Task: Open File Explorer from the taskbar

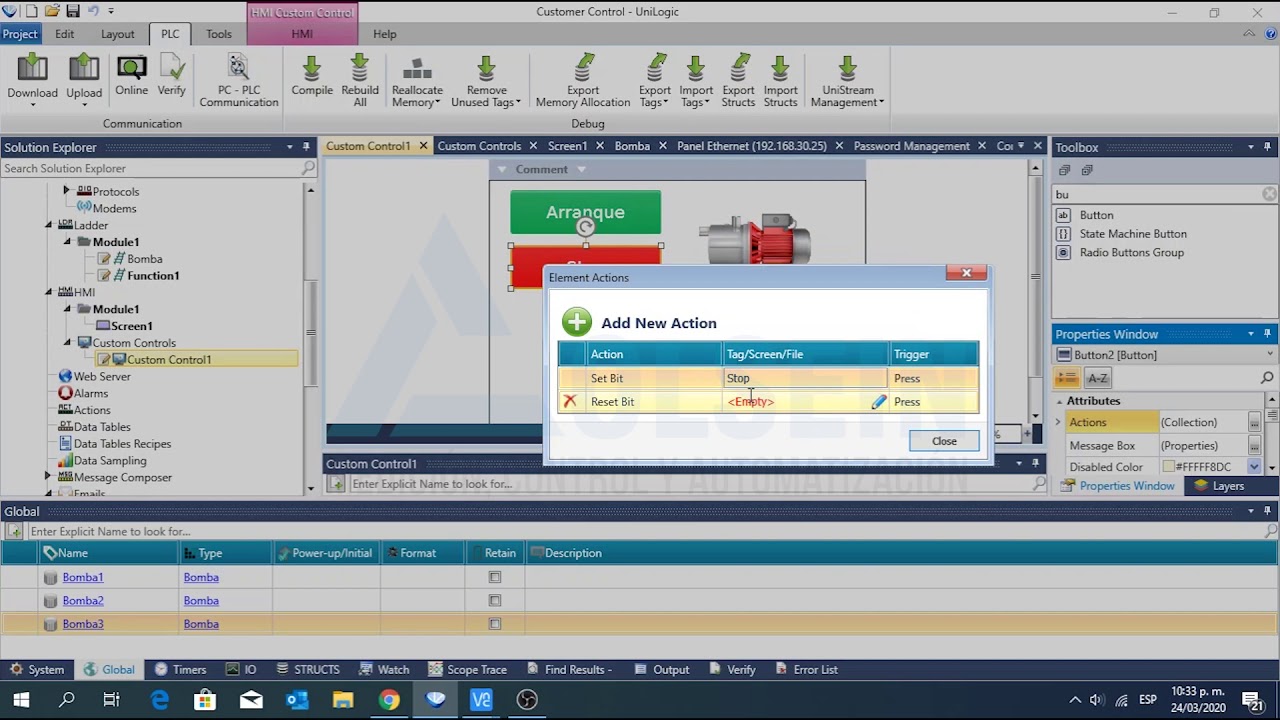Action: tap(343, 700)
